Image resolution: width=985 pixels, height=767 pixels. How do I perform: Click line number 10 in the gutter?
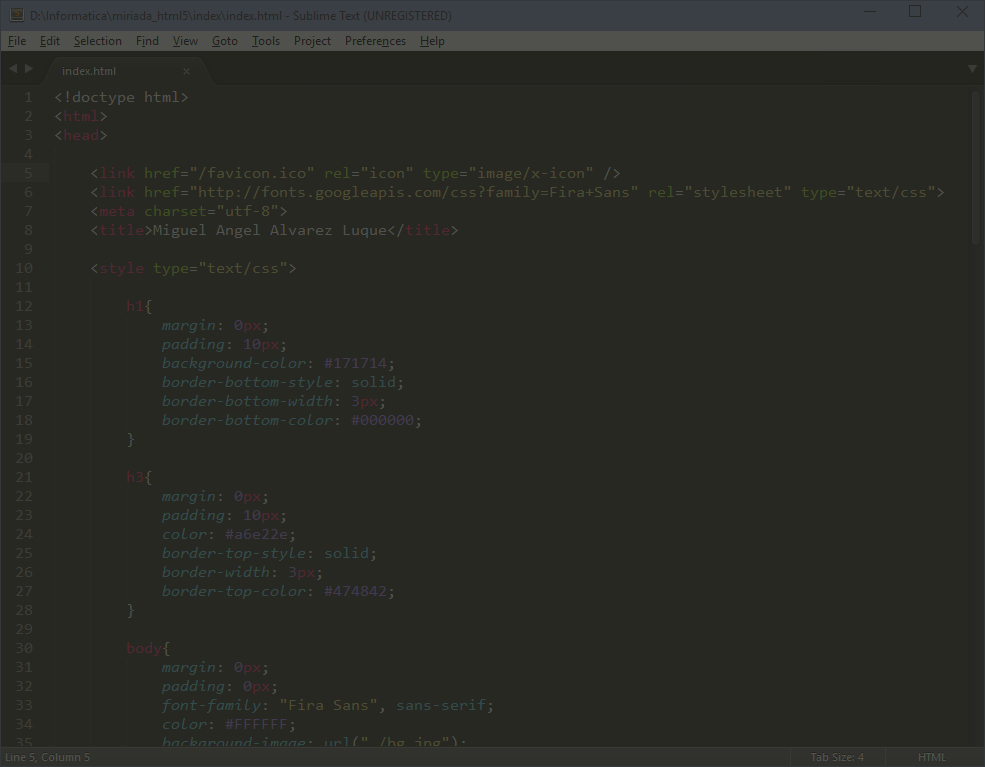(x=24, y=268)
